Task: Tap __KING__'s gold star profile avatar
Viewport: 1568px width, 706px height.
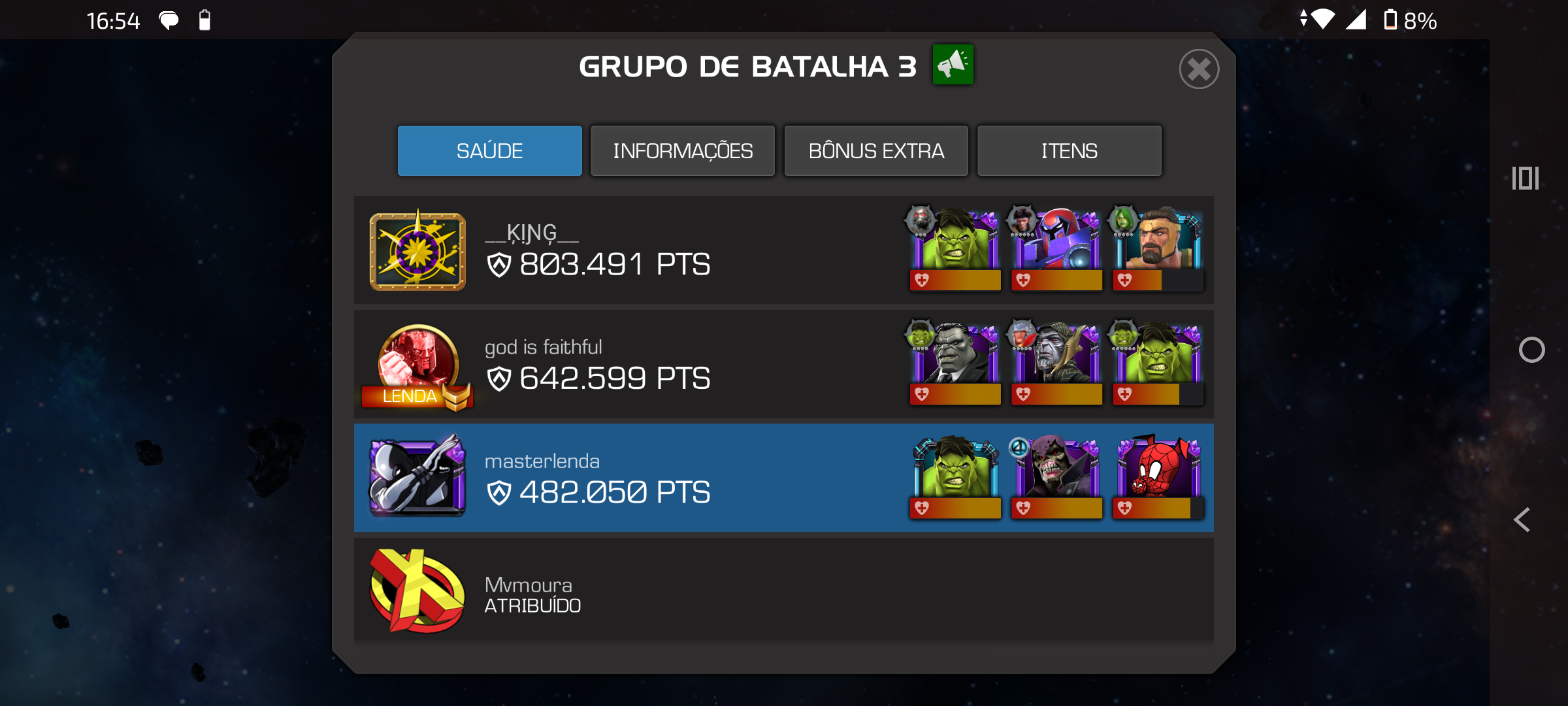Action: click(x=417, y=250)
